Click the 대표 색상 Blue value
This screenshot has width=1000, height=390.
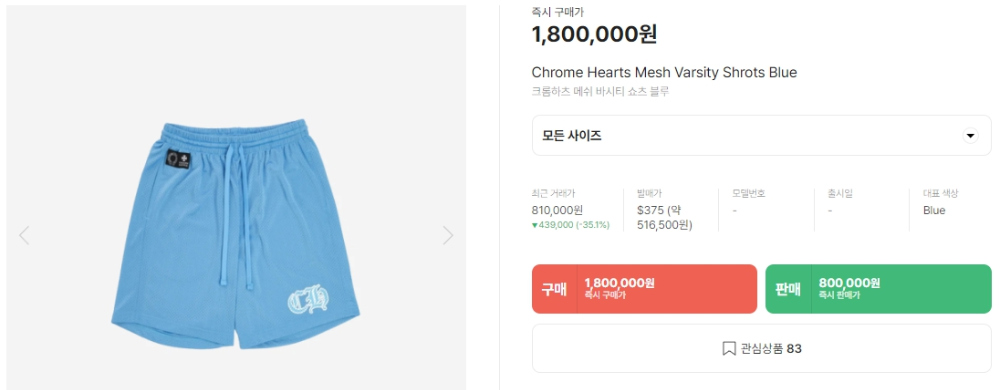point(934,210)
